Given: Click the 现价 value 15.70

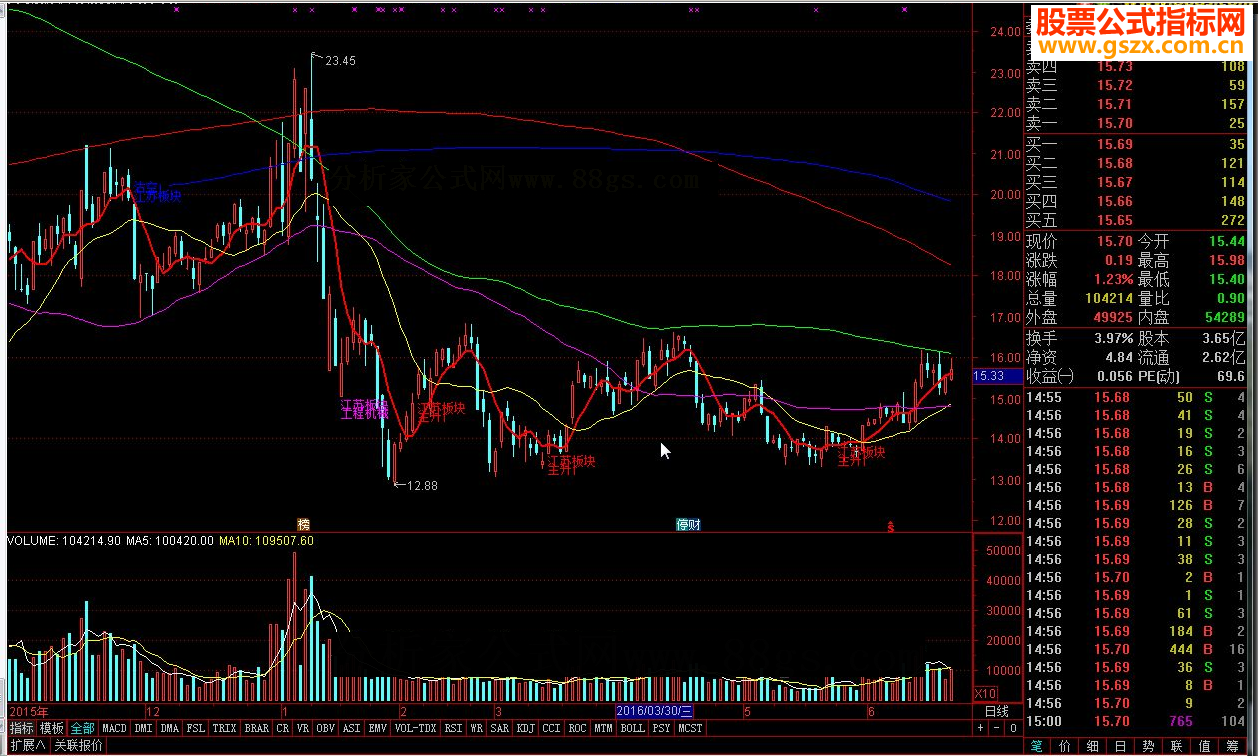Looking at the screenshot, I should (x=1115, y=241).
